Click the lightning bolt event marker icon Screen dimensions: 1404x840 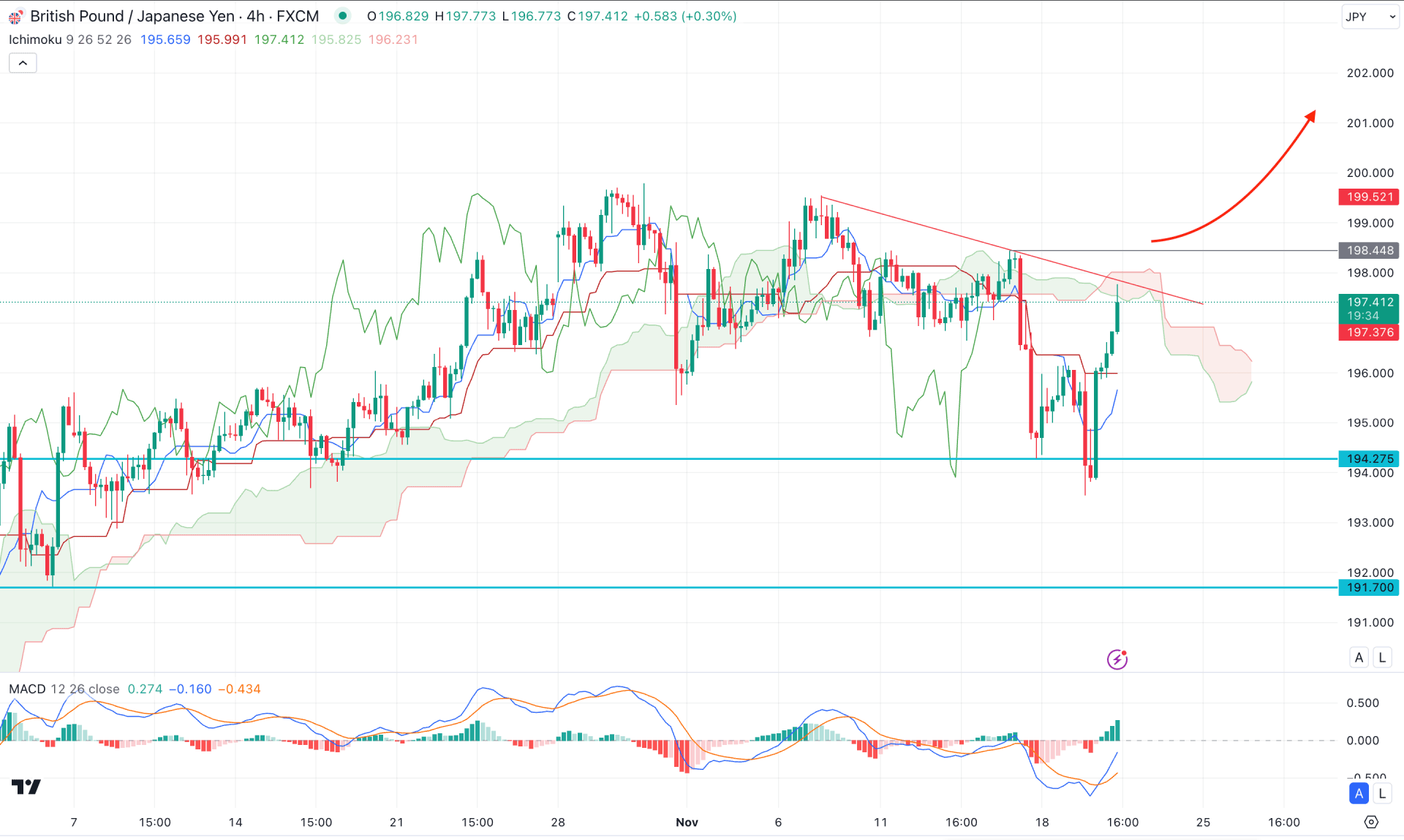tap(1117, 659)
